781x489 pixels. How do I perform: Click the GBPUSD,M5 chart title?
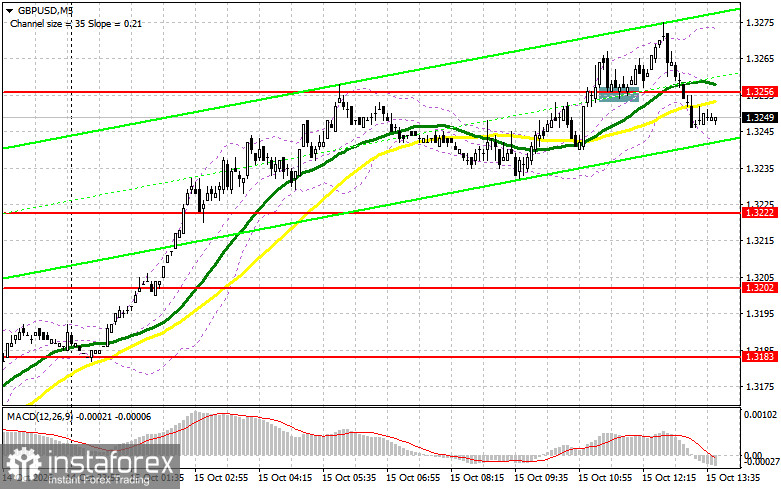point(45,10)
